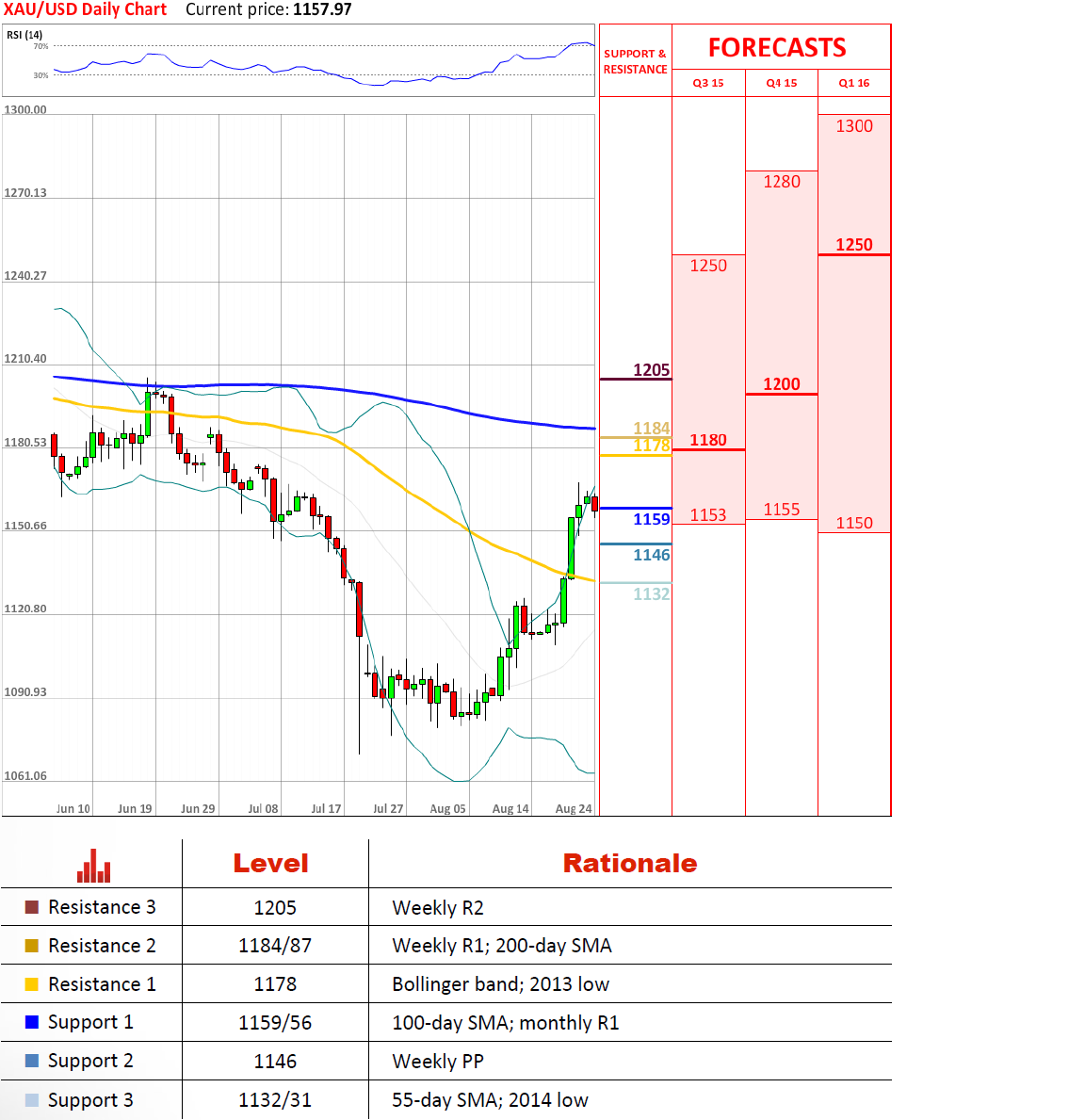Click the 1184/87 level cell
Image resolution: width=1085 pixels, height=1120 pixels.
[x=275, y=946]
